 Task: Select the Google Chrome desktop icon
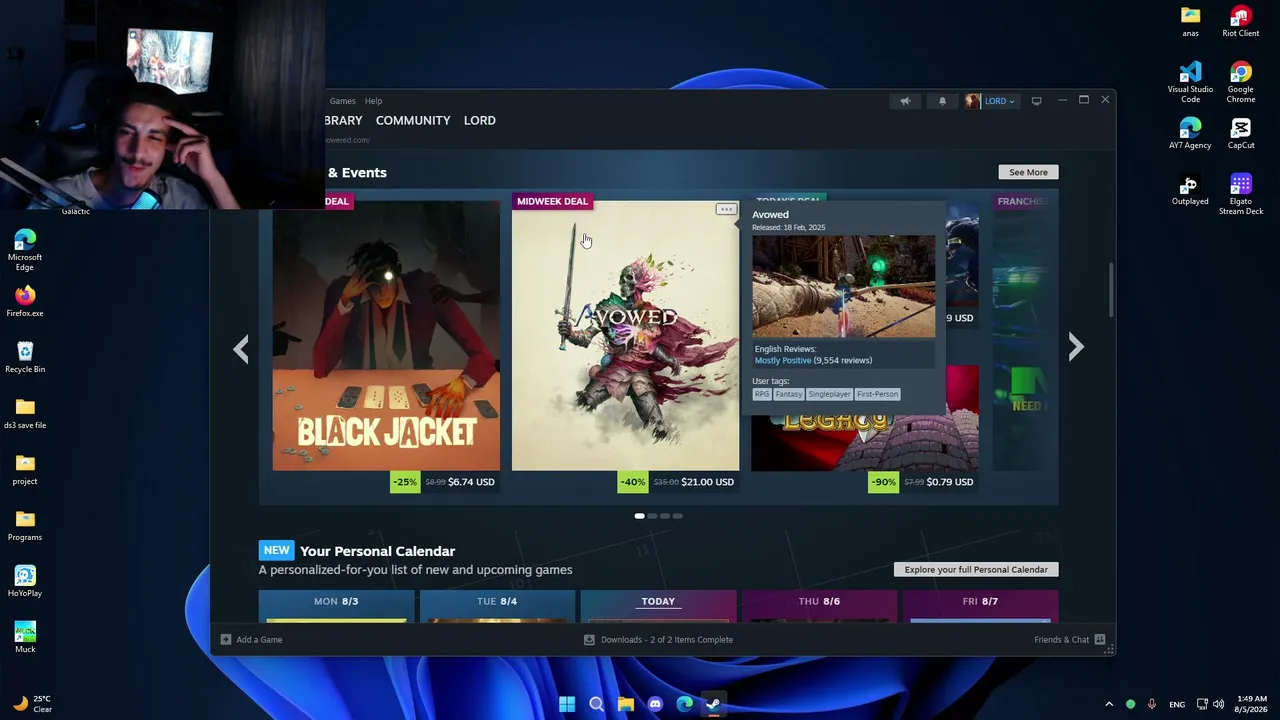(x=1241, y=83)
